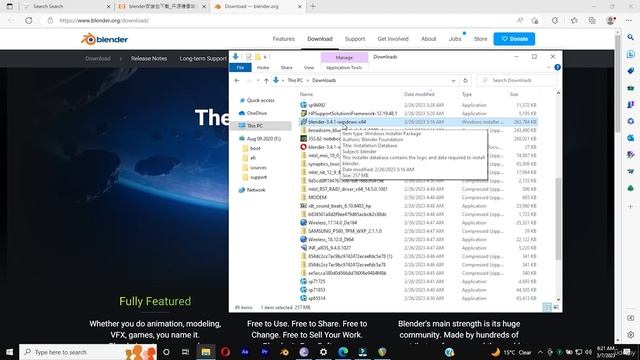Click the blender logo on website
This screenshot has width=640, height=360.
(x=104, y=39)
